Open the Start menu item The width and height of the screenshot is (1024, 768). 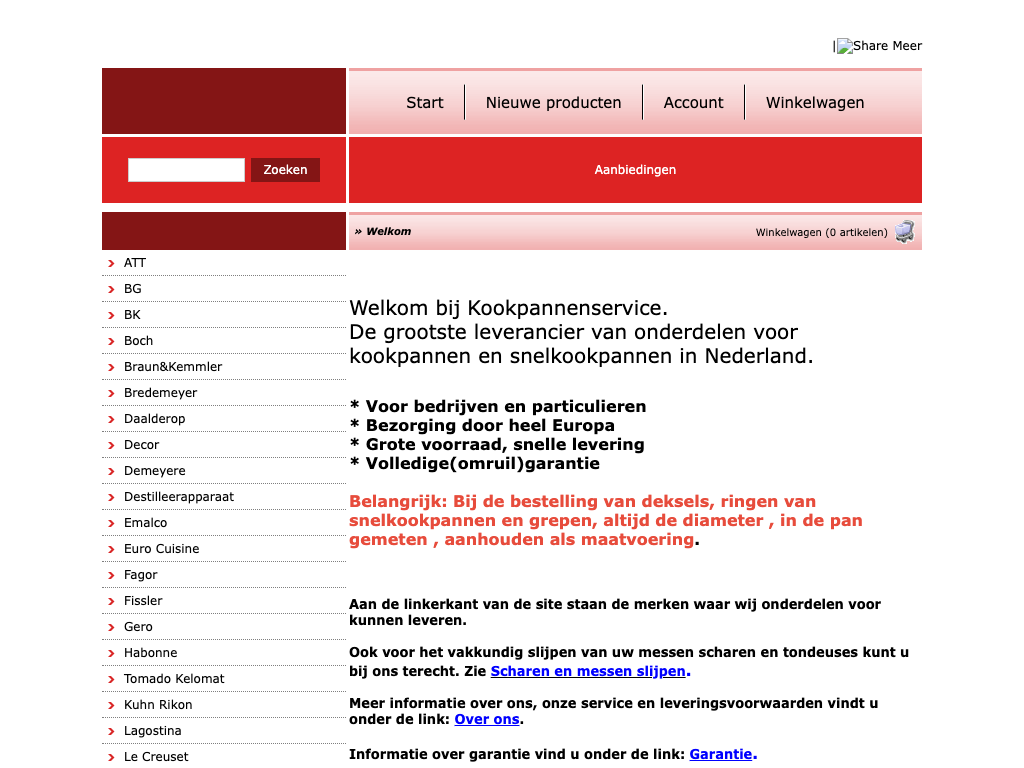pyautogui.click(x=424, y=102)
